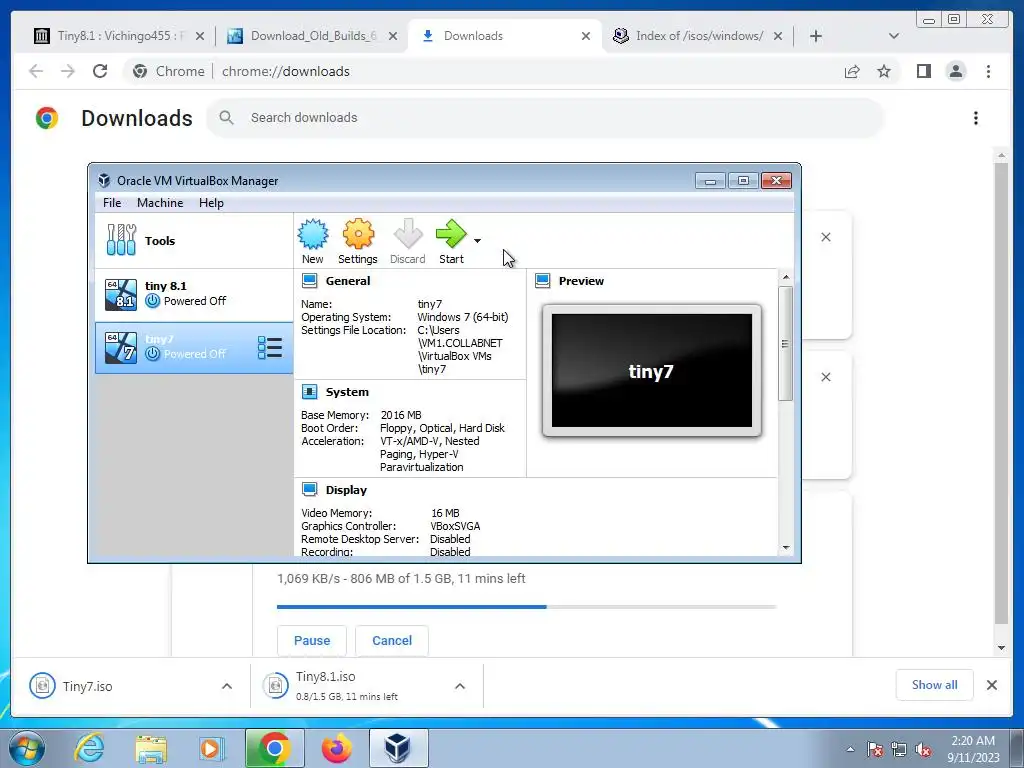Open the Machine menu in VirtualBox
Image resolution: width=1024 pixels, height=768 pixels.
pyautogui.click(x=160, y=202)
